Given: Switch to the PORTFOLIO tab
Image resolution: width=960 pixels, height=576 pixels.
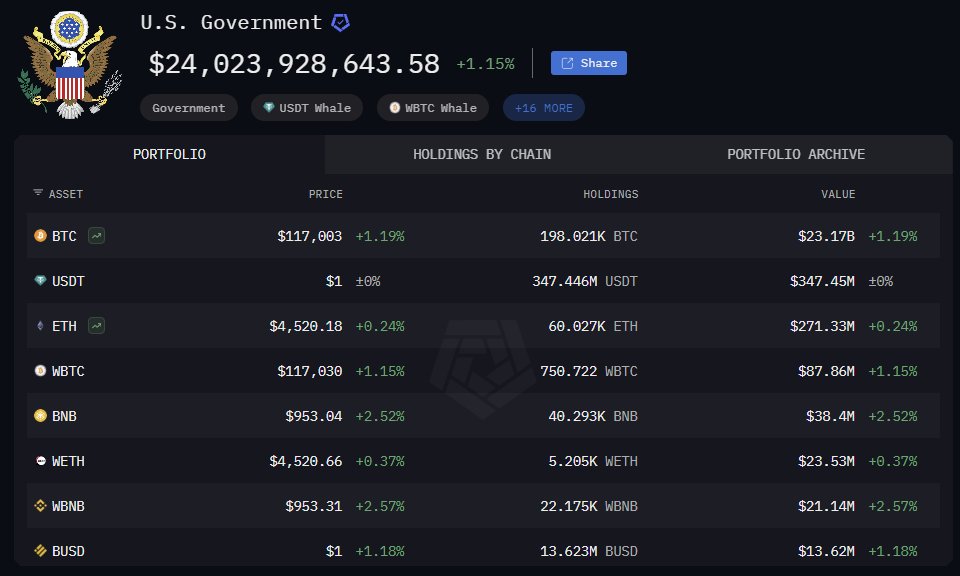Looking at the screenshot, I should (x=170, y=154).
